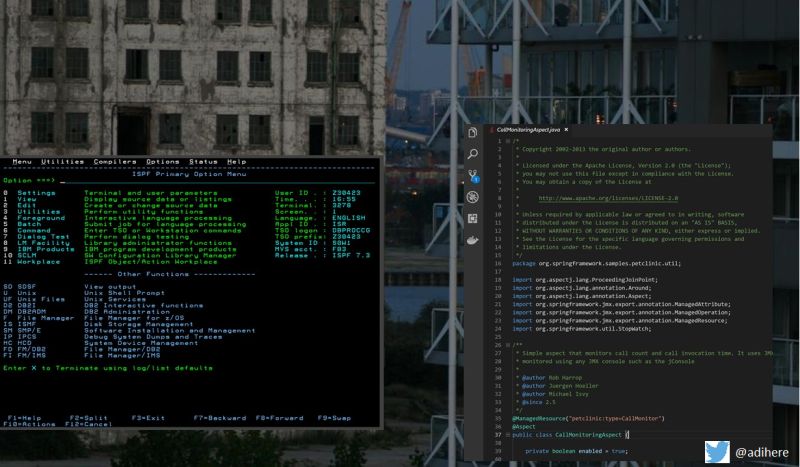800x467 pixels.
Task: Select the F File Manager function
Action: tap(39, 318)
